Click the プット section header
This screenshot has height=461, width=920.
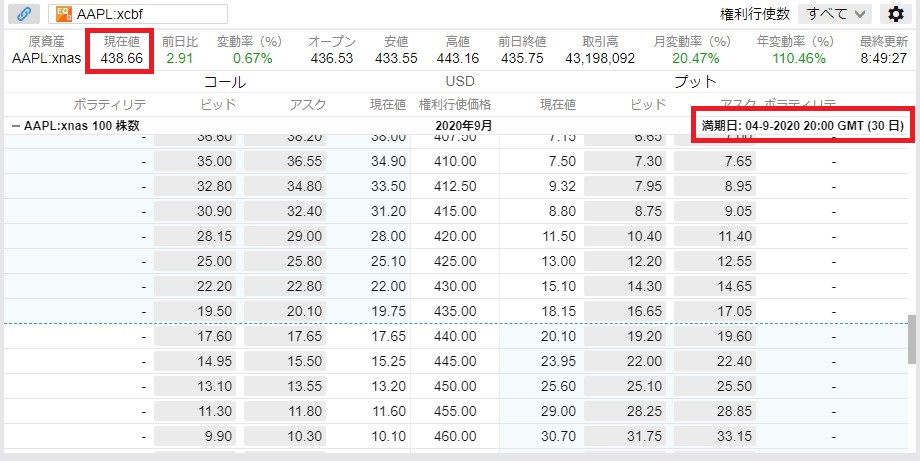point(695,82)
